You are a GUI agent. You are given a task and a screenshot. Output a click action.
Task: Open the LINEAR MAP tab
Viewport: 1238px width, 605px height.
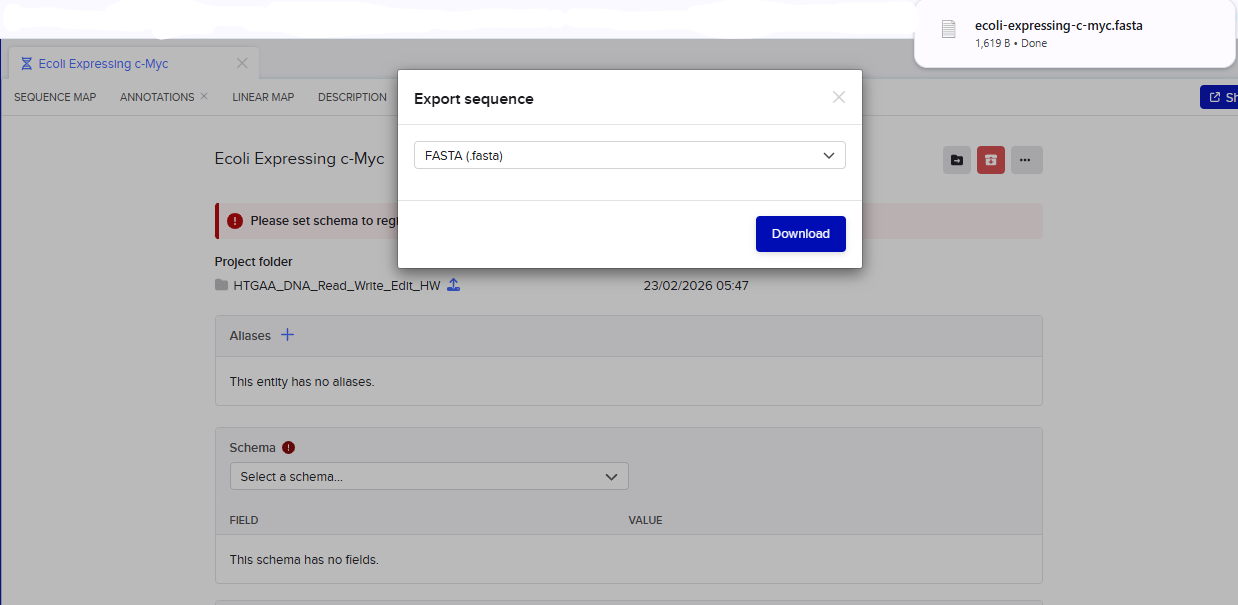pos(263,97)
